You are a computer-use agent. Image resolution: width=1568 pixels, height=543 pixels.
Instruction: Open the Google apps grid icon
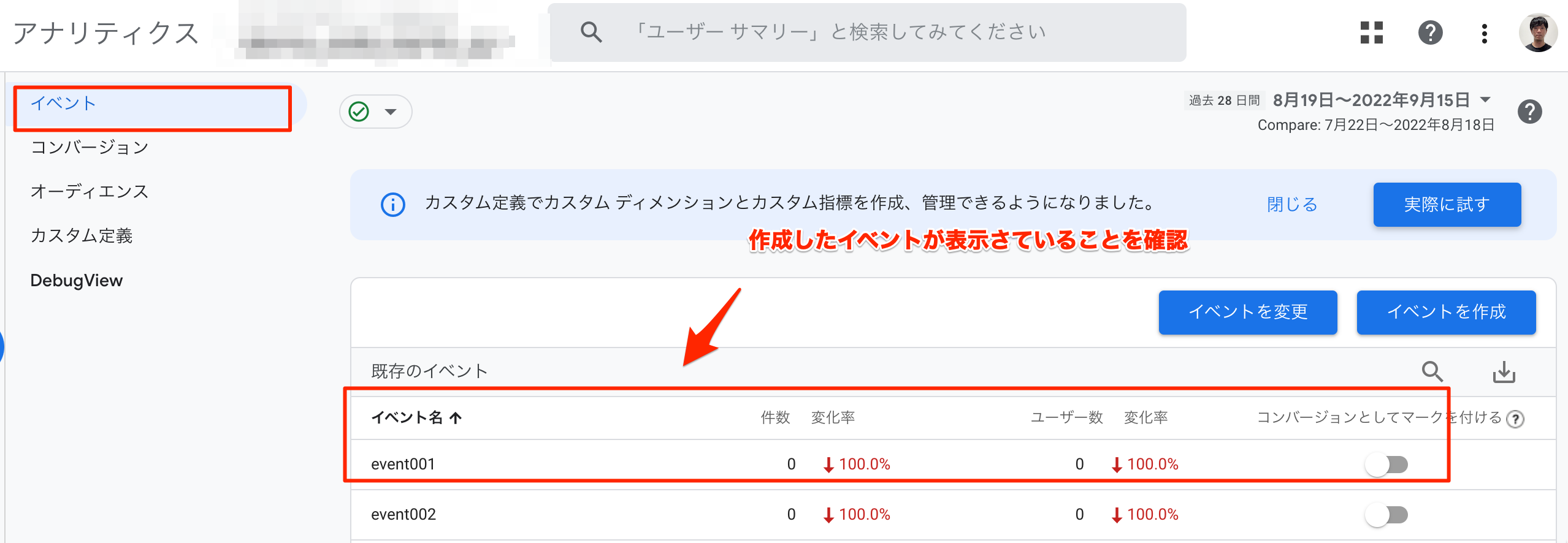coord(1371,32)
